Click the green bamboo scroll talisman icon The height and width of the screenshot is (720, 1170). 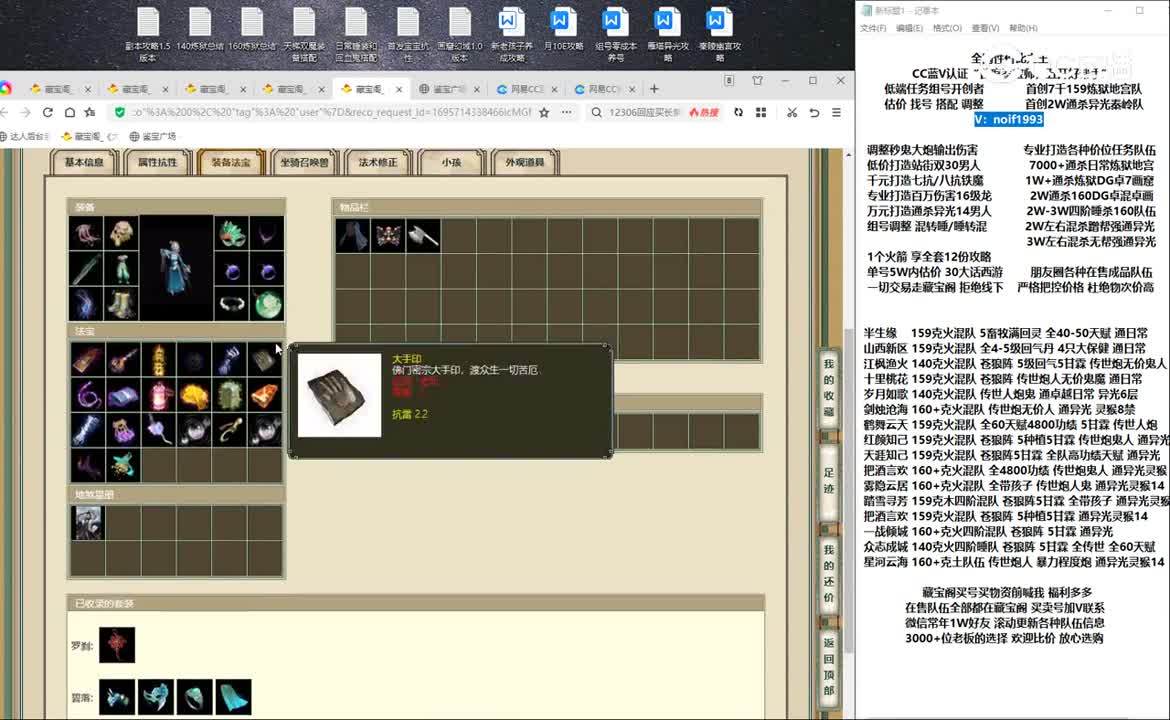229,395
